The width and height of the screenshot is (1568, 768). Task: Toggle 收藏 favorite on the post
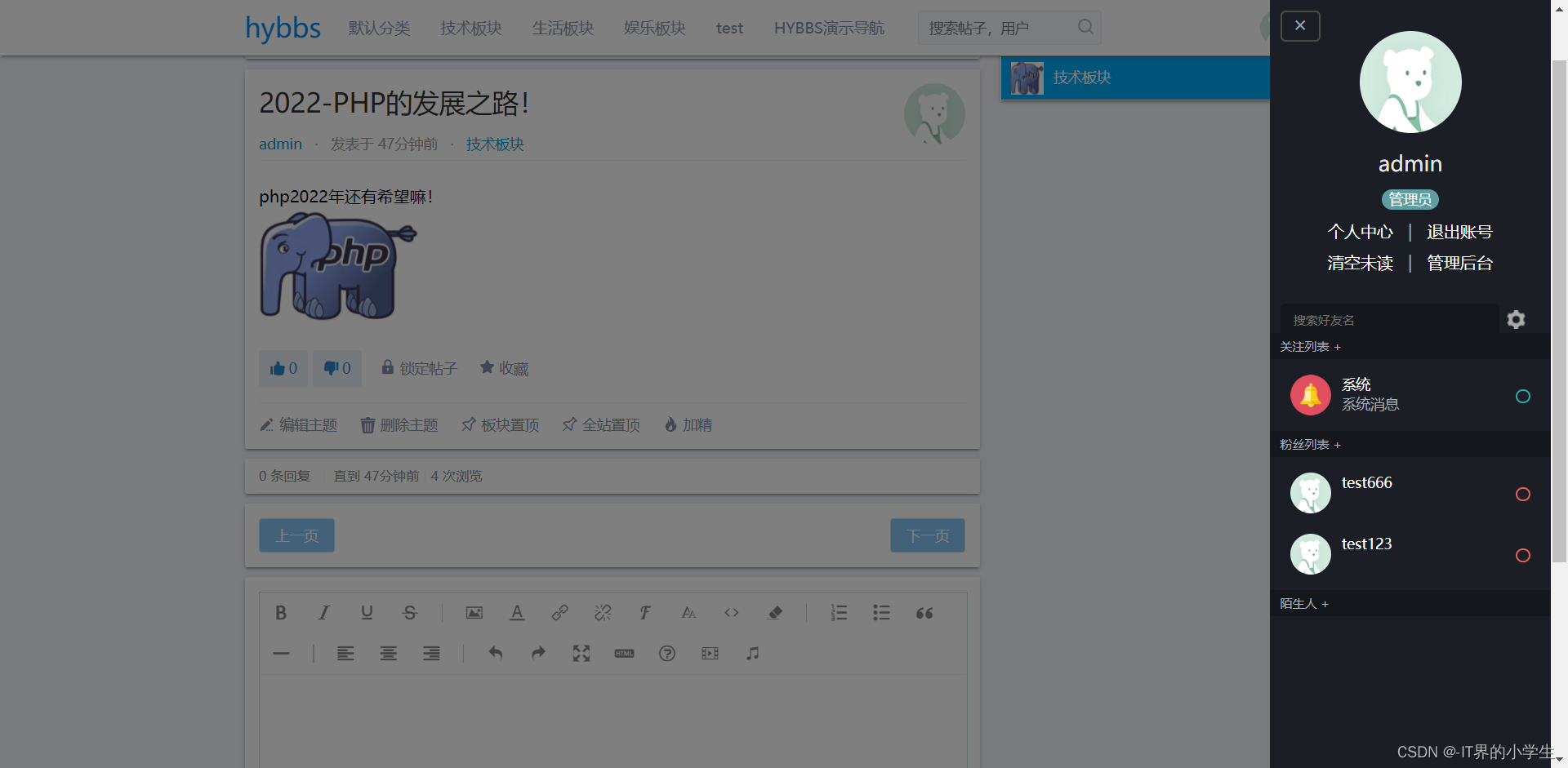click(x=504, y=369)
